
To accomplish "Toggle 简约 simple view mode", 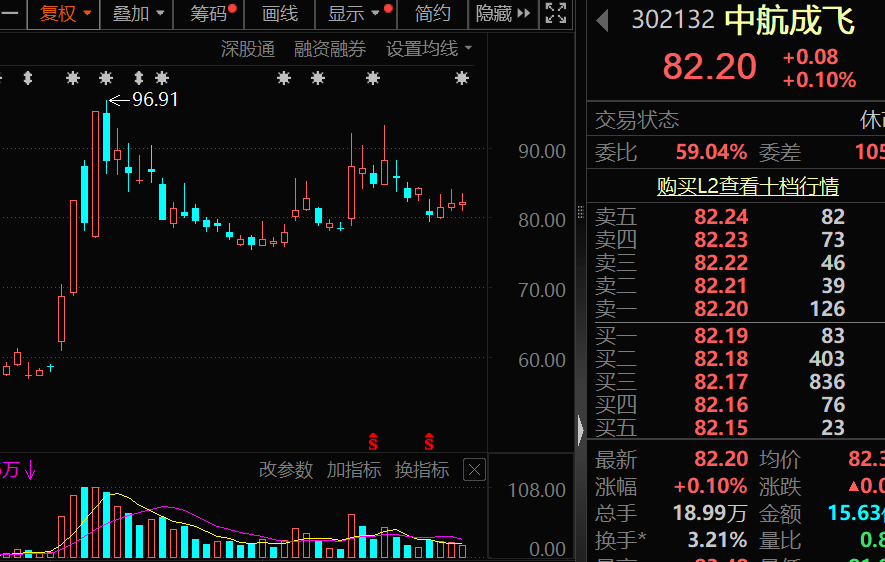I will [x=433, y=14].
